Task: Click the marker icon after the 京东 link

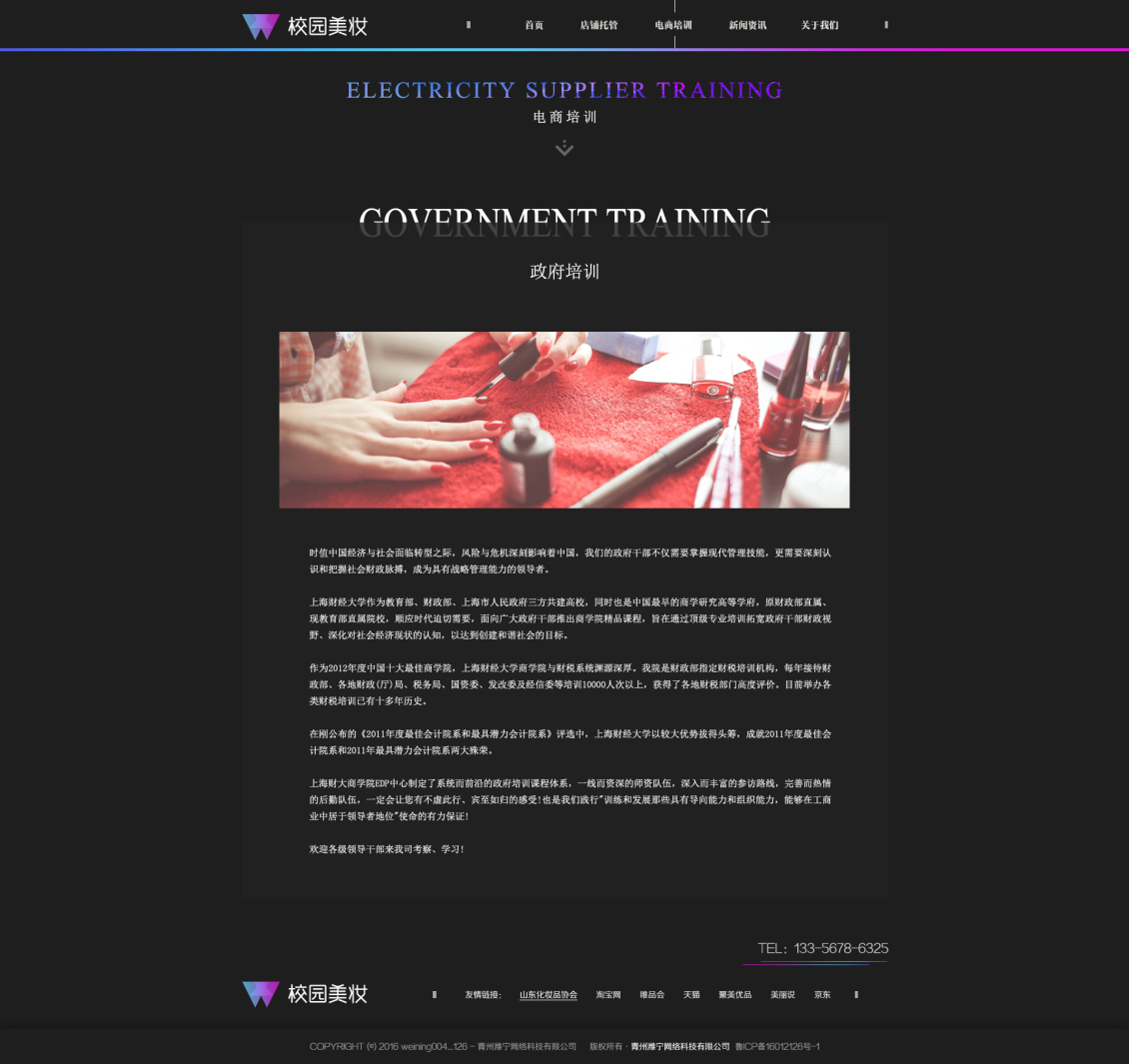Action: (855, 994)
